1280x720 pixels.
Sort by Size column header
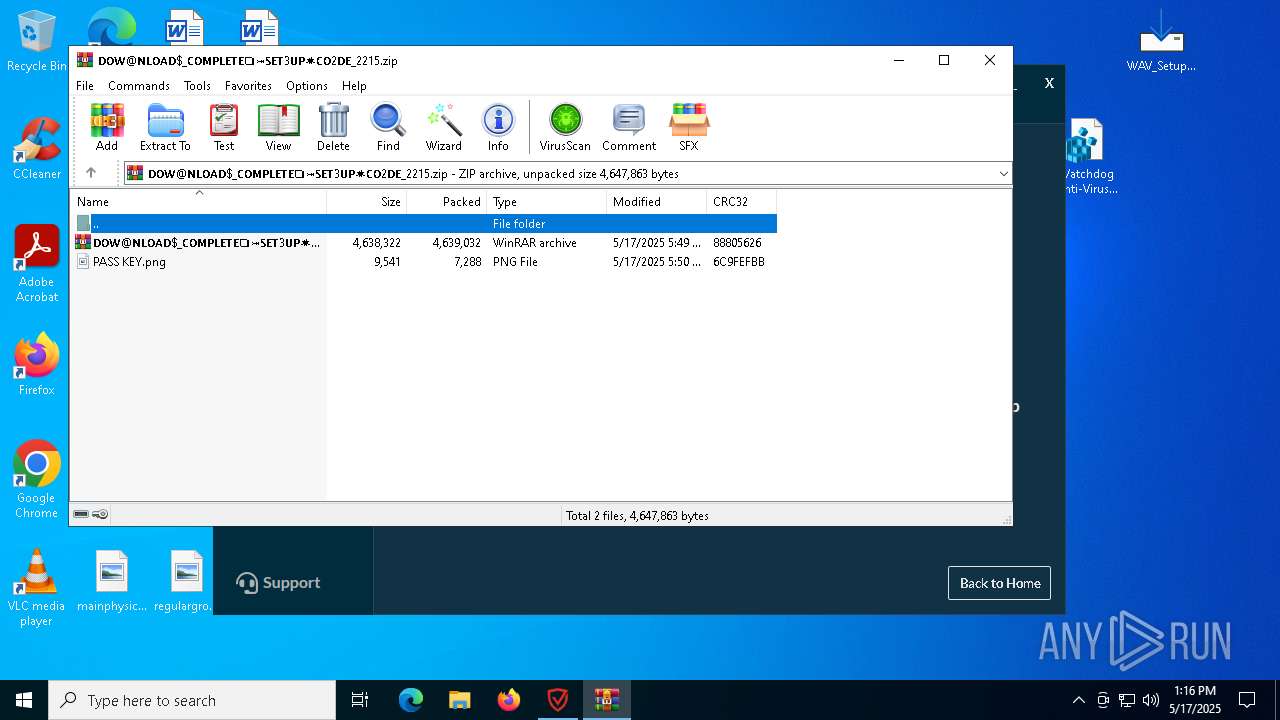pyautogui.click(x=367, y=202)
